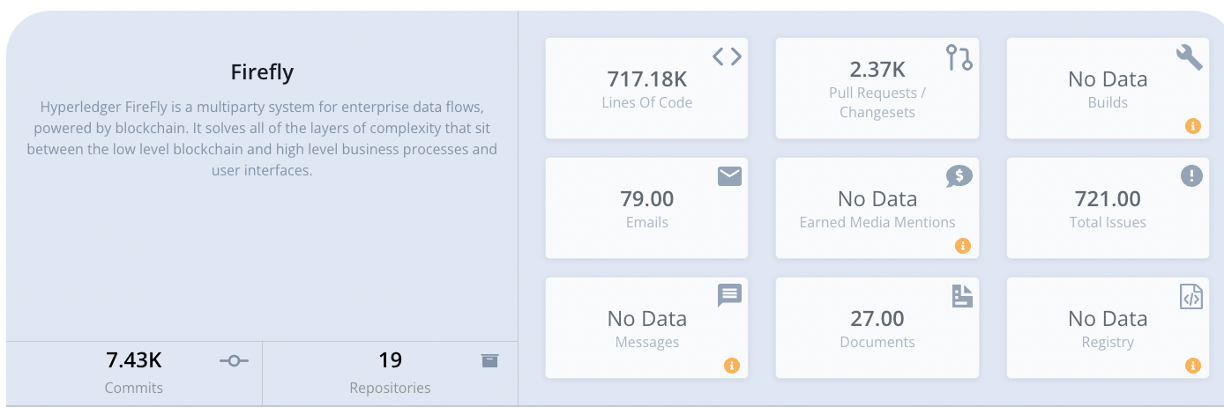This screenshot has height=408, width=1224.
Task: Click the envelope icon on Emails card
Action: pos(730,176)
